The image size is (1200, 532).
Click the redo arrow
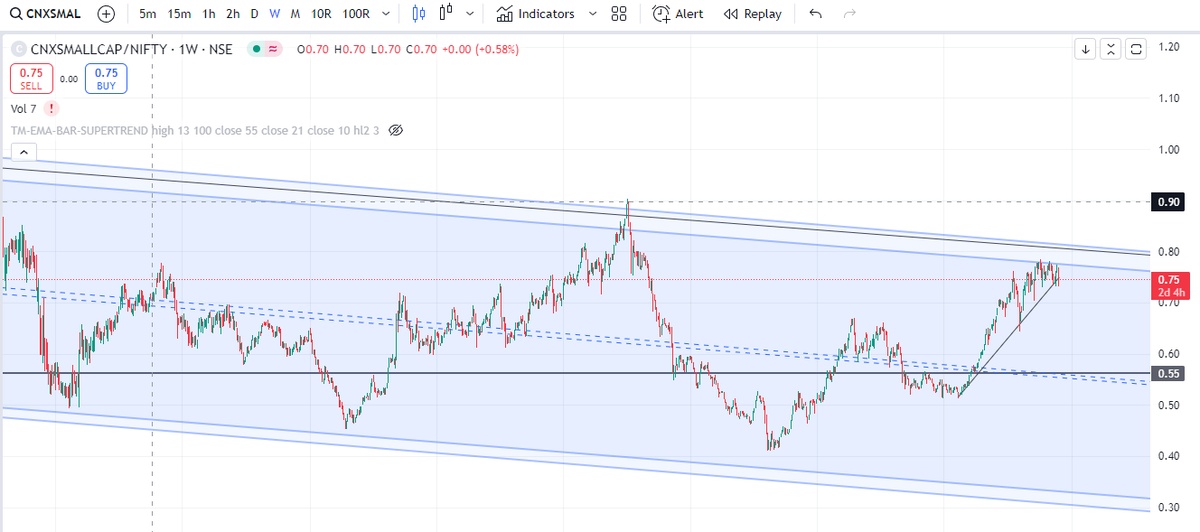(x=850, y=14)
